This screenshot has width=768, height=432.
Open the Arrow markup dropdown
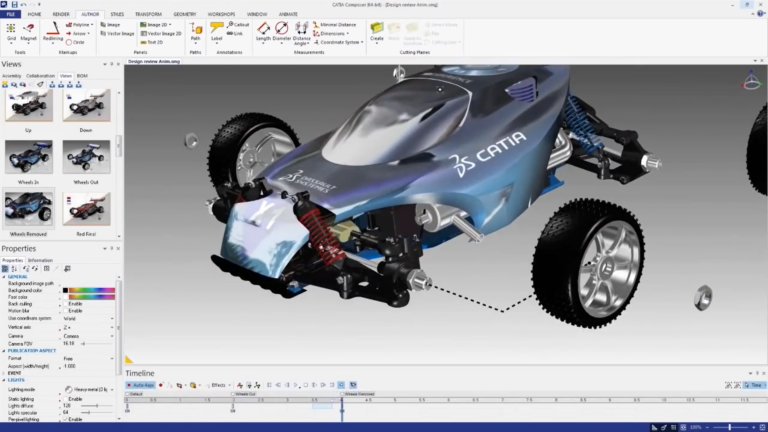89,33
